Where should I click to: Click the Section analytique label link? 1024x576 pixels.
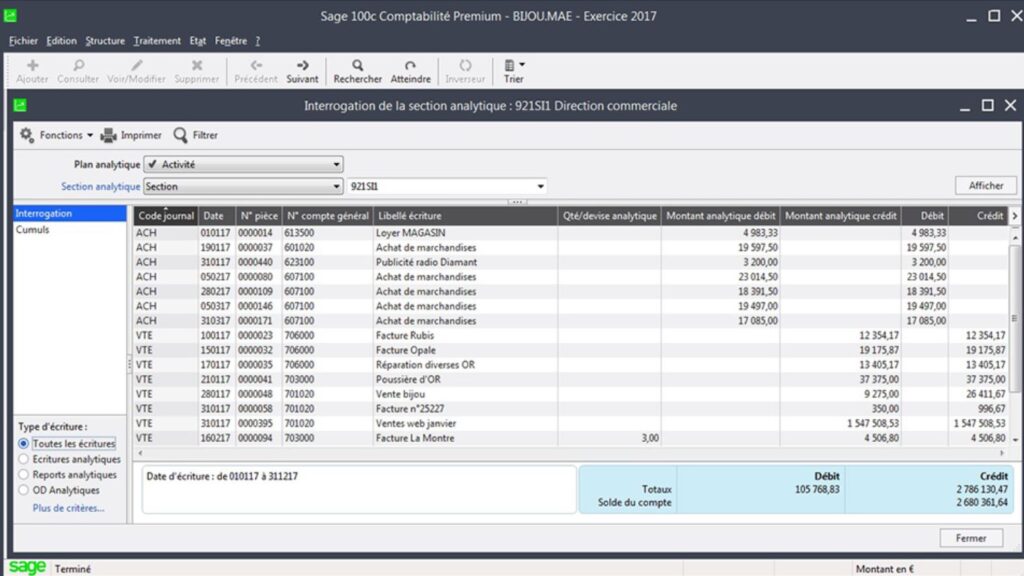point(101,186)
